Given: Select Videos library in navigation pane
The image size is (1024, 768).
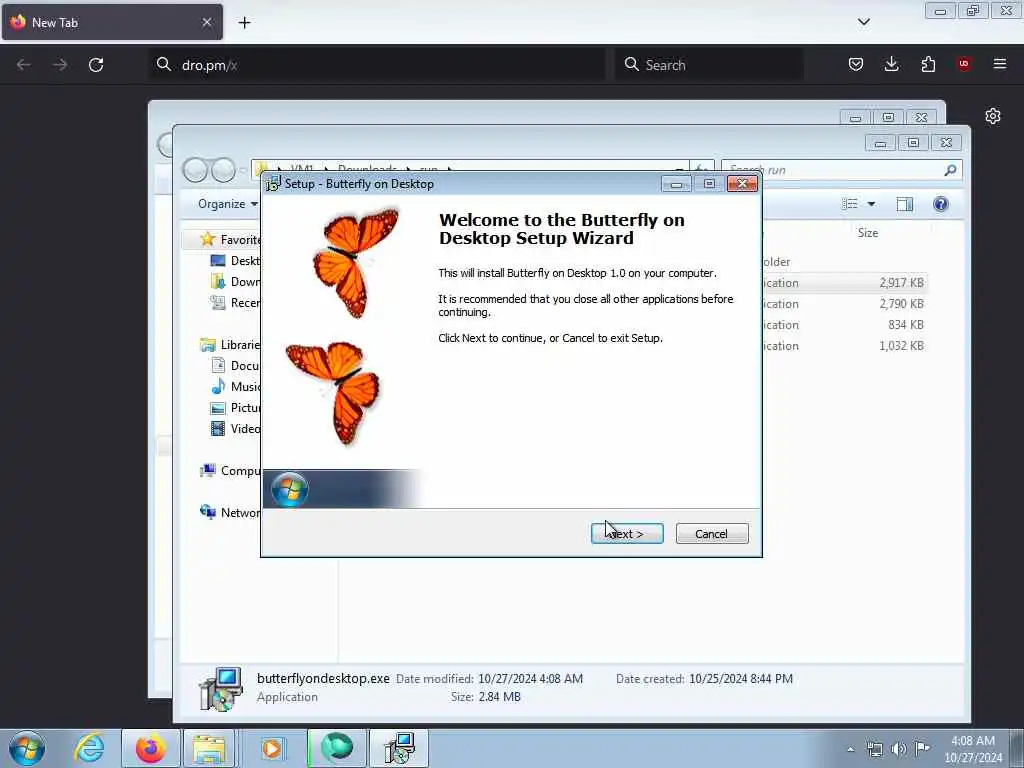Looking at the screenshot, I should coord(235,428).
